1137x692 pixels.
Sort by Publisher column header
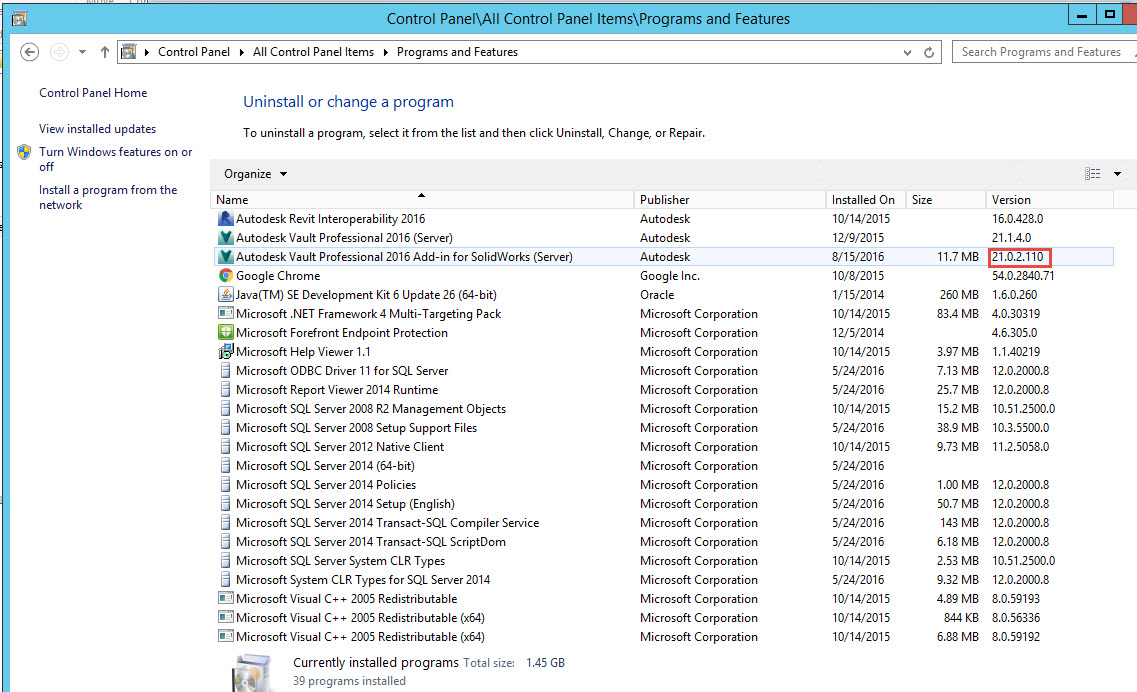730,199
